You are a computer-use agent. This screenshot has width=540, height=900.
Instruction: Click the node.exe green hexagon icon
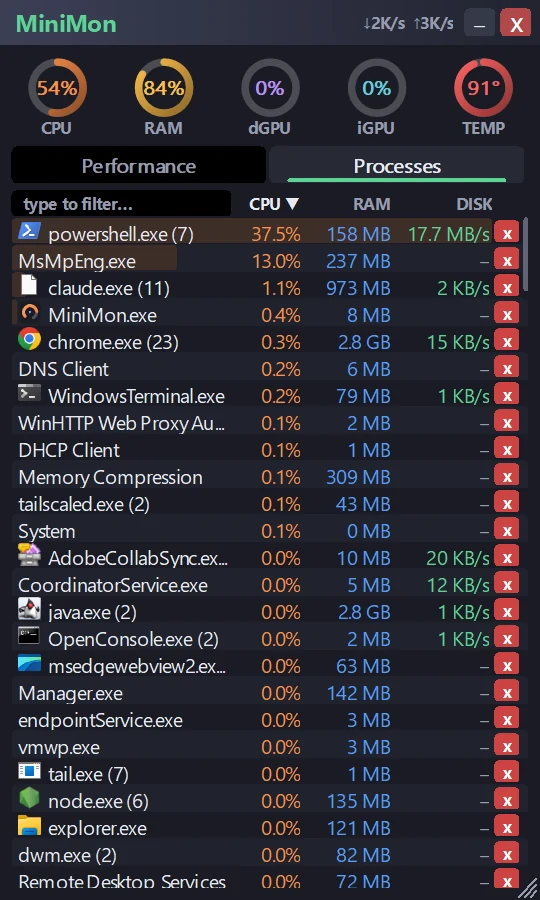[29, 798]
